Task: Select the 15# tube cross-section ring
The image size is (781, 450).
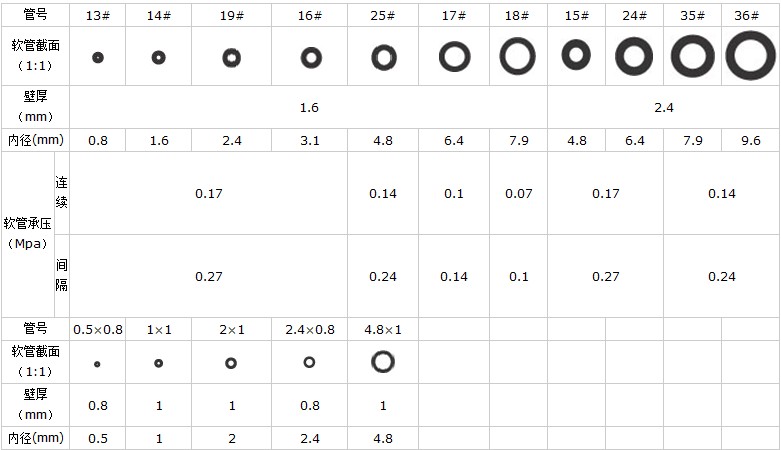Action: point(576,54)
